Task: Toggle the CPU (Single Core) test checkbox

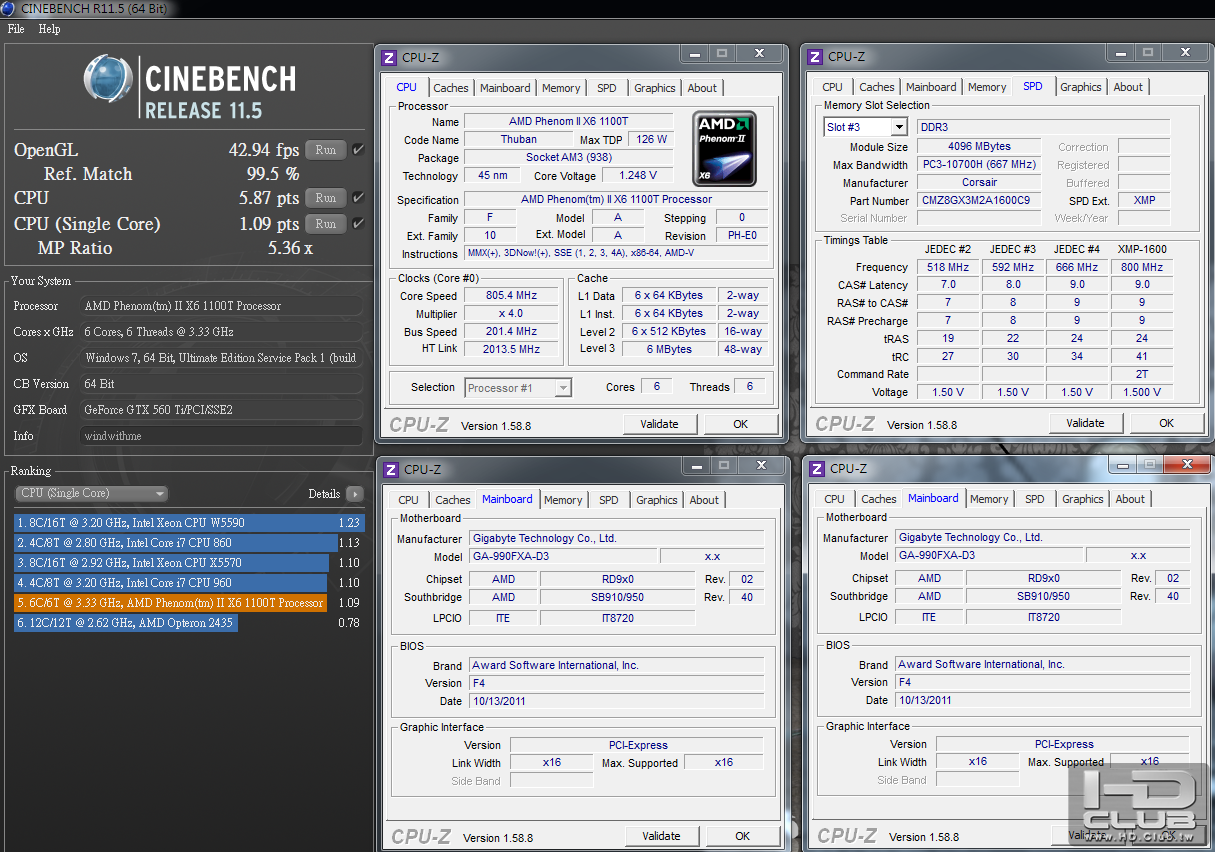Action: 358,223
